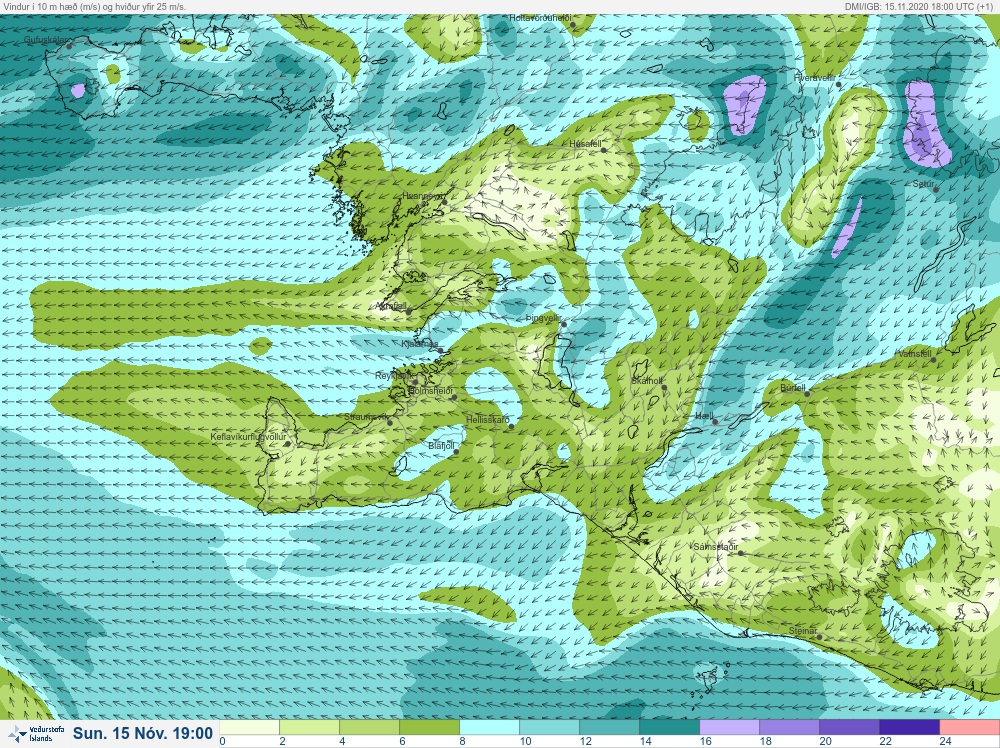1000x748 pixels.
Task: Click the 'Sun. 15 Nóv. 19:00' forecast time label
Action: pyautogui.click(x=143, y=733)
